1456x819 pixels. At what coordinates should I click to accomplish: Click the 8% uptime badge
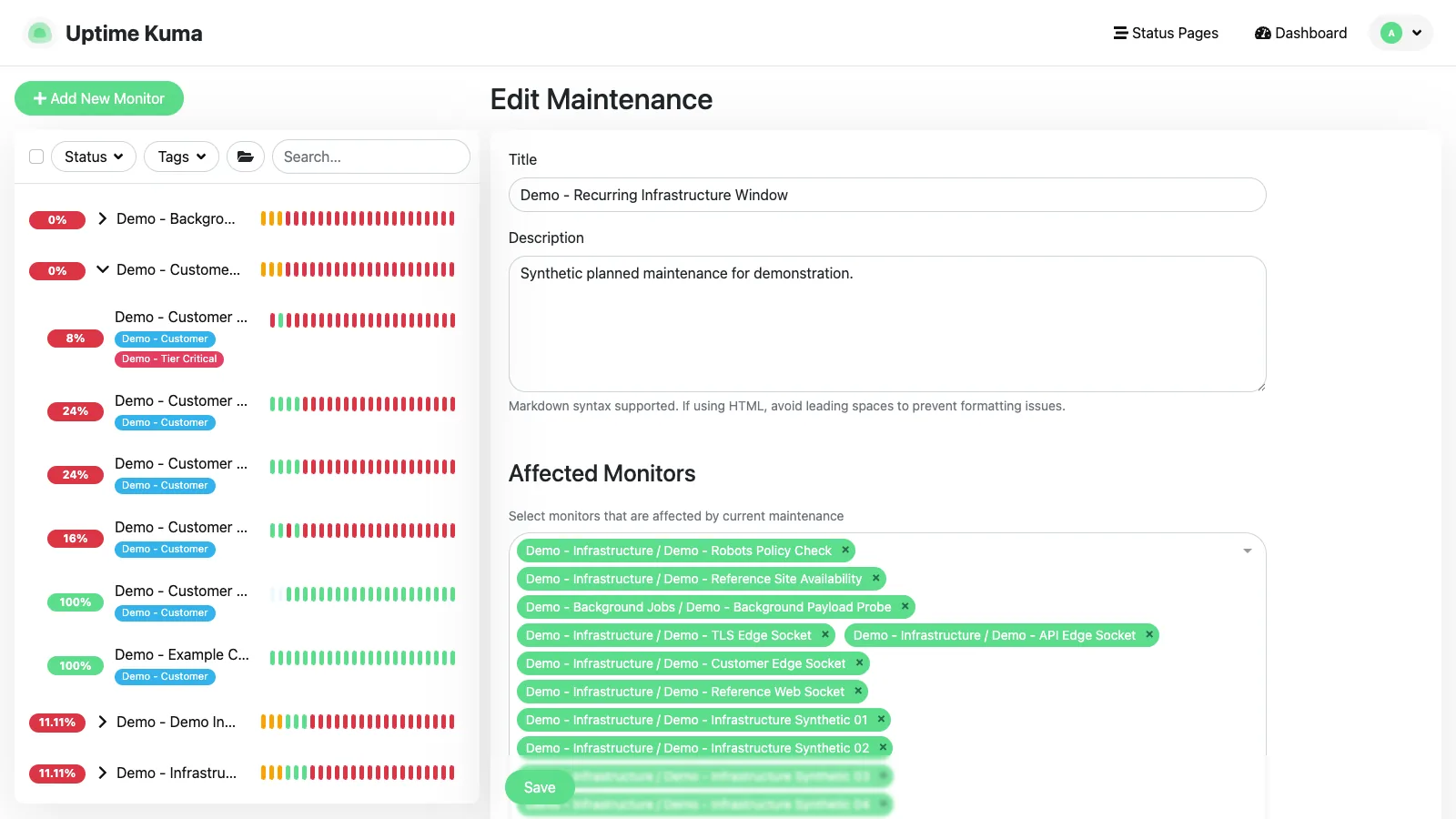76,339
